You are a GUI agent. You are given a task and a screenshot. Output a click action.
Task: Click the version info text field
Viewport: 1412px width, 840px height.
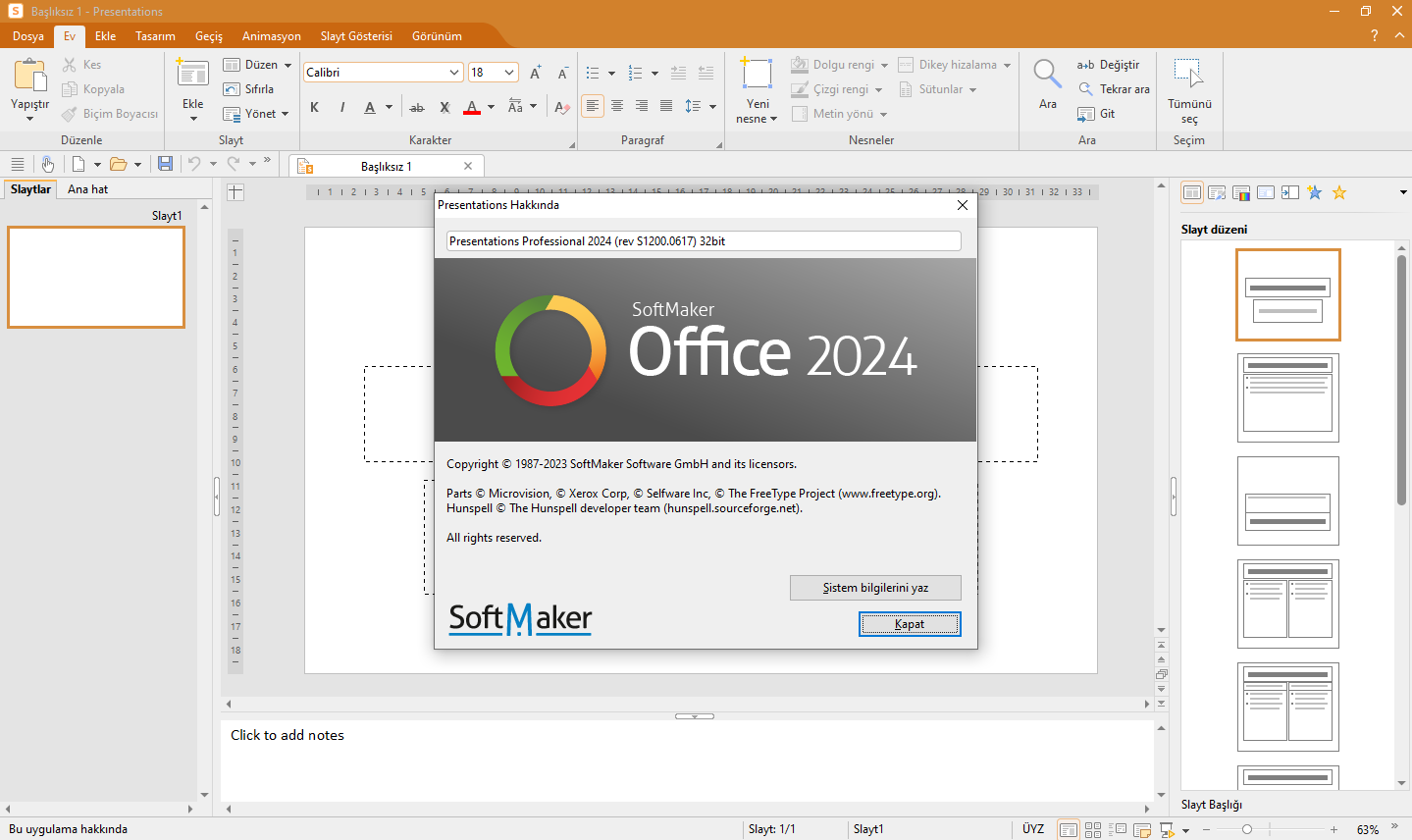[x=704, y=241]
